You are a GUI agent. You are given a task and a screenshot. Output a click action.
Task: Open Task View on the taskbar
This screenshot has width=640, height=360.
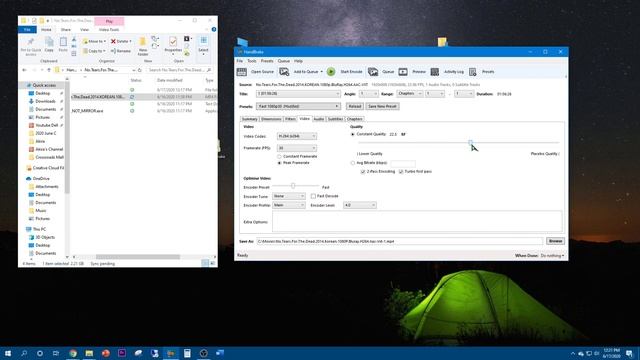point(56,353)
